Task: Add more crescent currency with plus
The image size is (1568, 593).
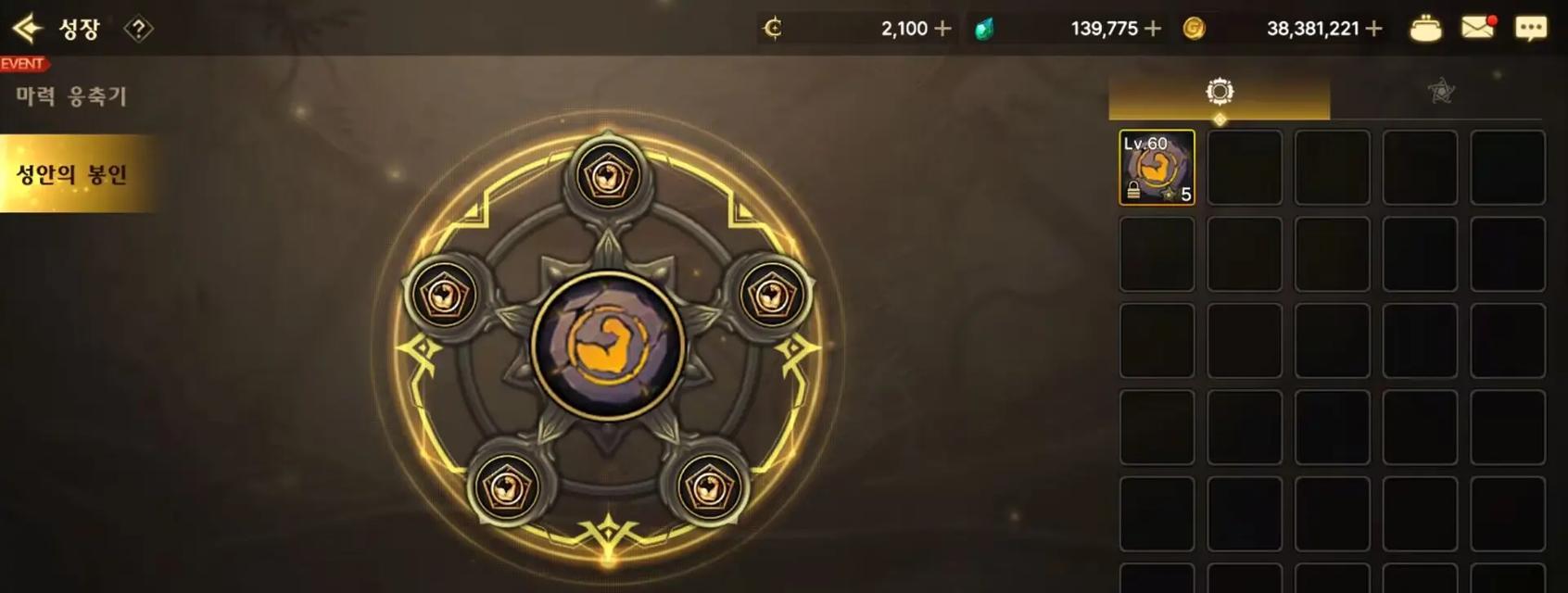Action: 942,29
